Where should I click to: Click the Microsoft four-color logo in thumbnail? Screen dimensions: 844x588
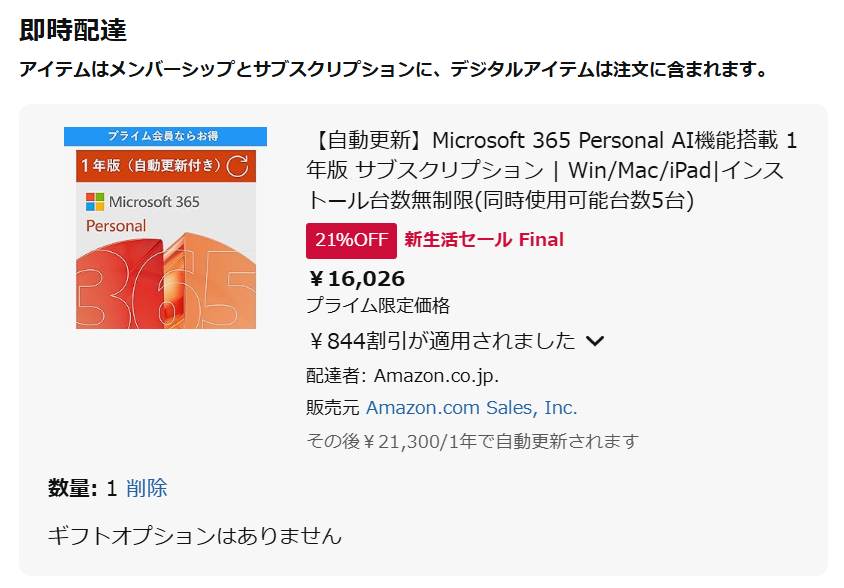click(x=95, y=201)
